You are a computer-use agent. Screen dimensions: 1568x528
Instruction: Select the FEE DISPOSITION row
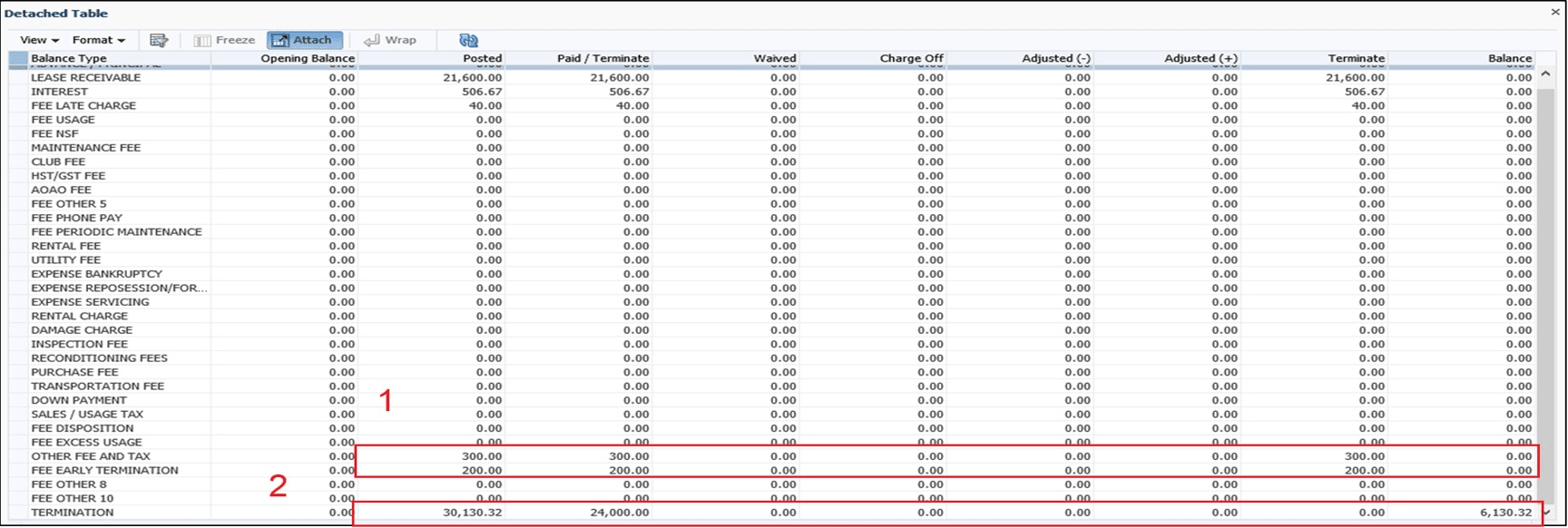tap(771, 429)
